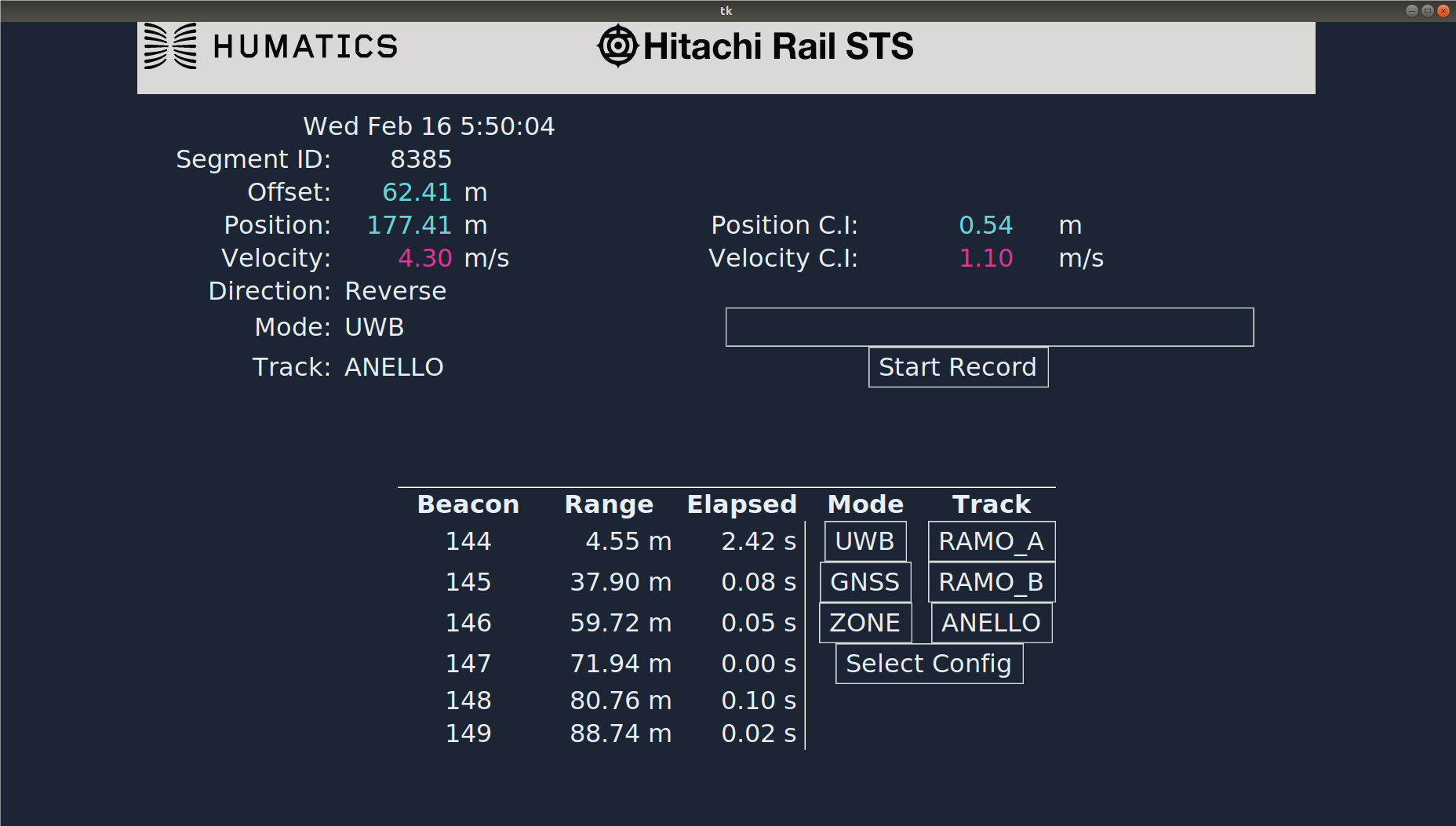Choose the ZONE mode button

[x=865, y=623]
